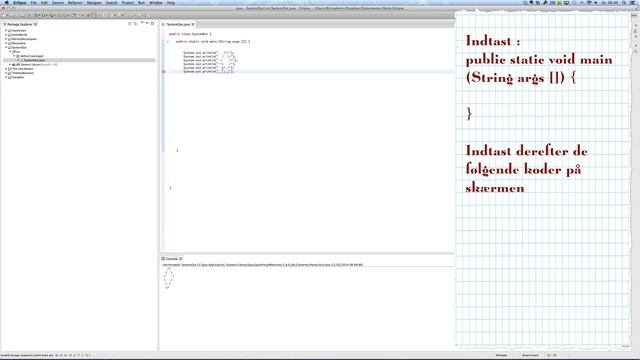Open the Eclipse application menu
This screenshot has height=360, width=640.
pyautogui.click(x=20, y=2)
